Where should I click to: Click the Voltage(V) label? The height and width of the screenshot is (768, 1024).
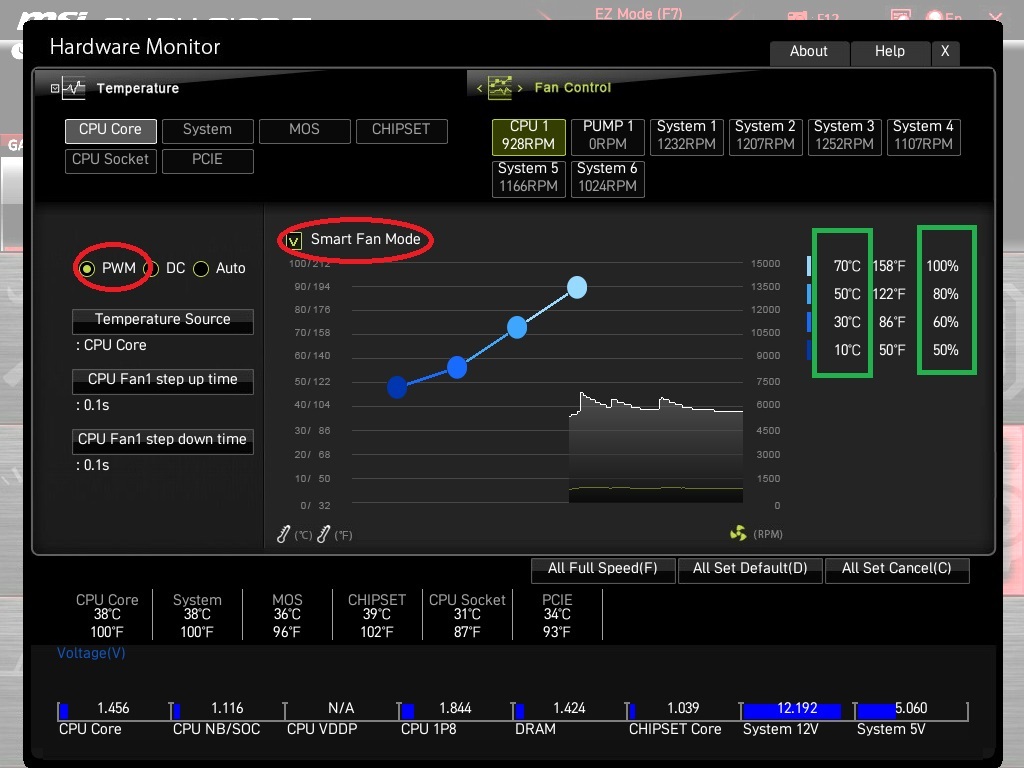91,653
